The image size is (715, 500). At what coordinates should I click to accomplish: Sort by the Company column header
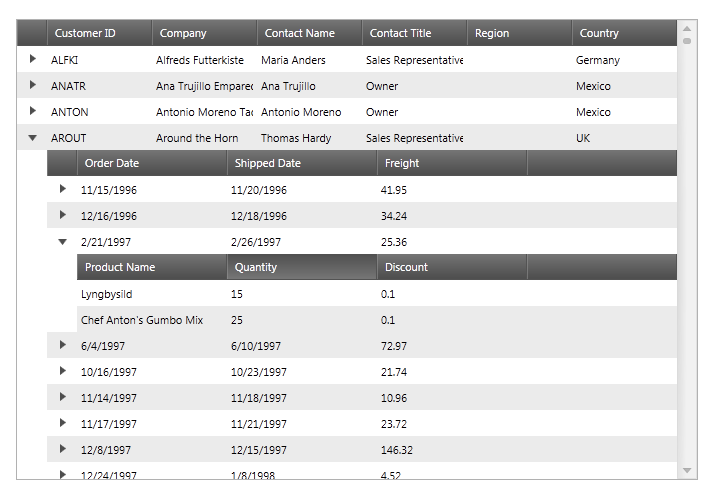pos(204,33)
